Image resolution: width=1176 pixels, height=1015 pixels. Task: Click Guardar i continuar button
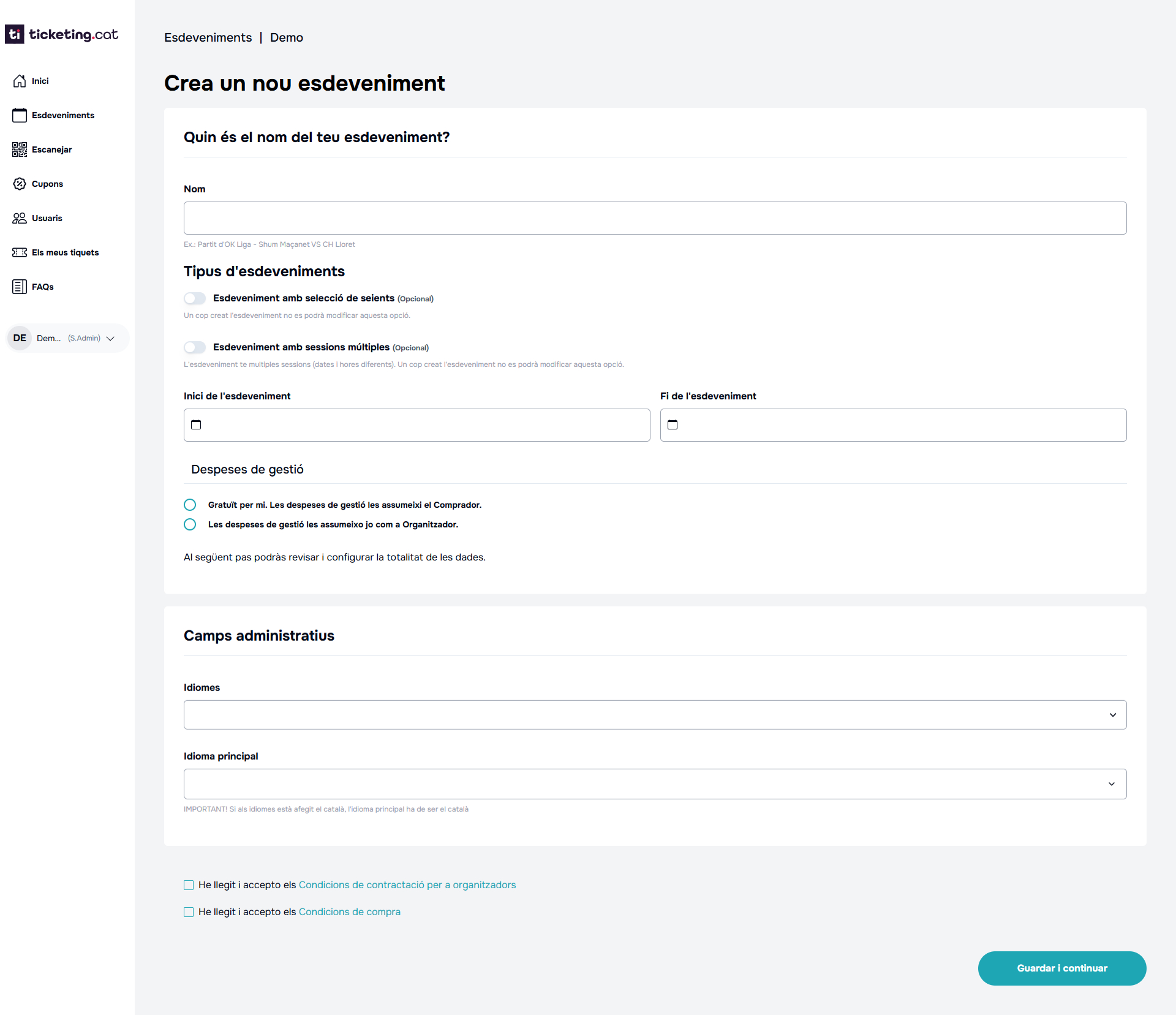point(1061,968)
